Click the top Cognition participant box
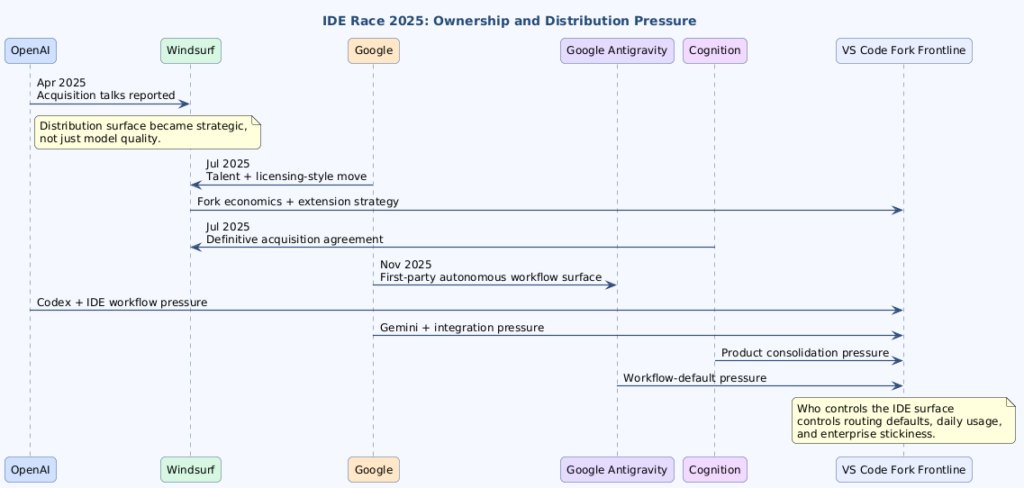This screenshot has height=488, width=1024. pos(714,50)
